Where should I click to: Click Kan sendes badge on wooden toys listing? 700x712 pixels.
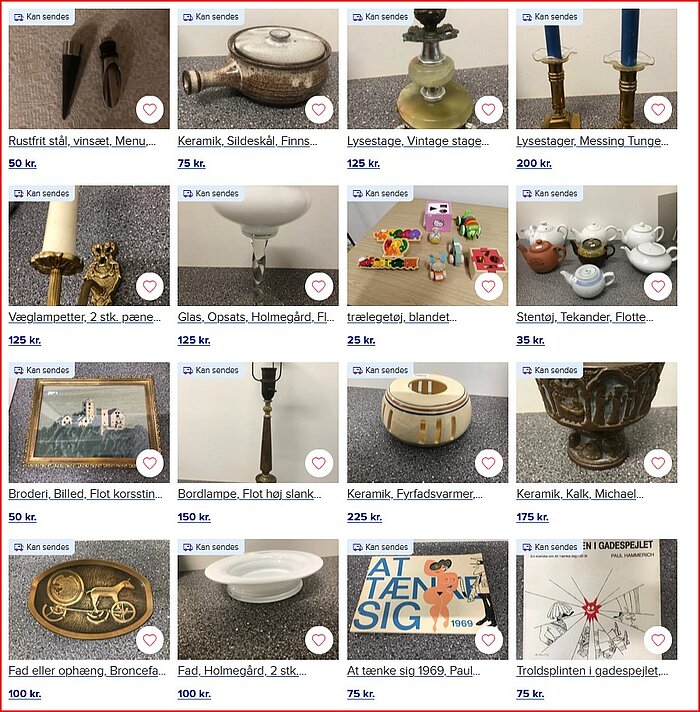(x=380, y=193)
